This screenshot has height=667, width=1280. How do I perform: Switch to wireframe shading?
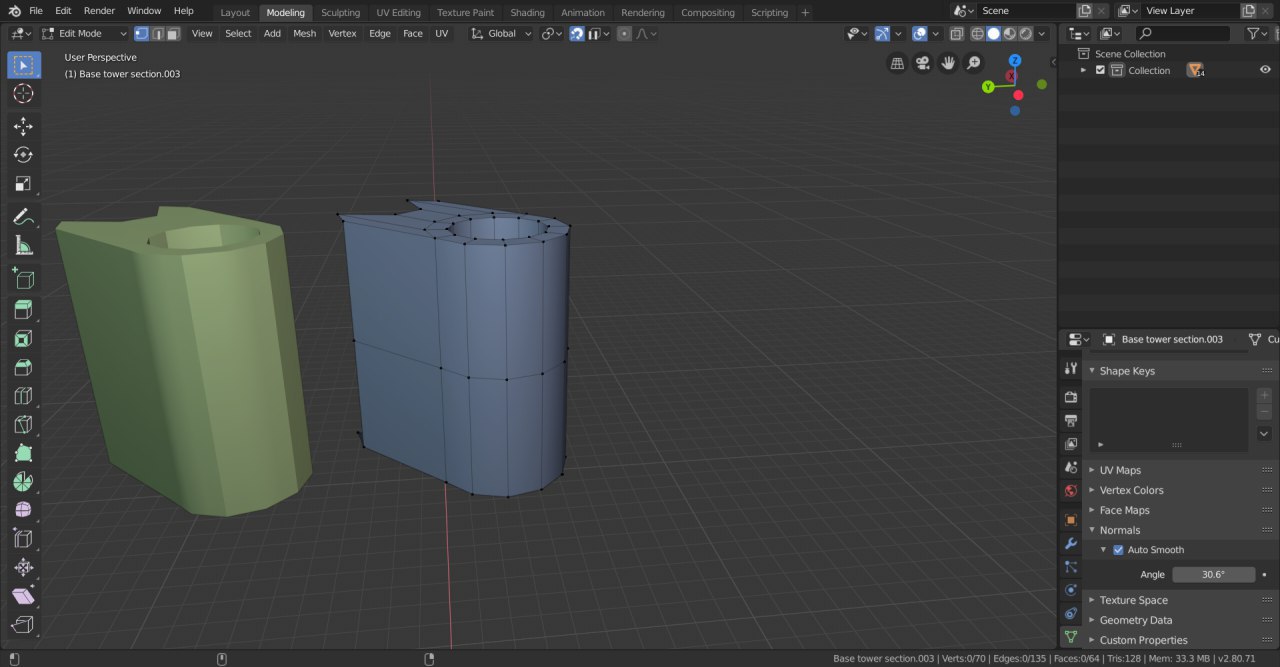click(x=977, y=33)
